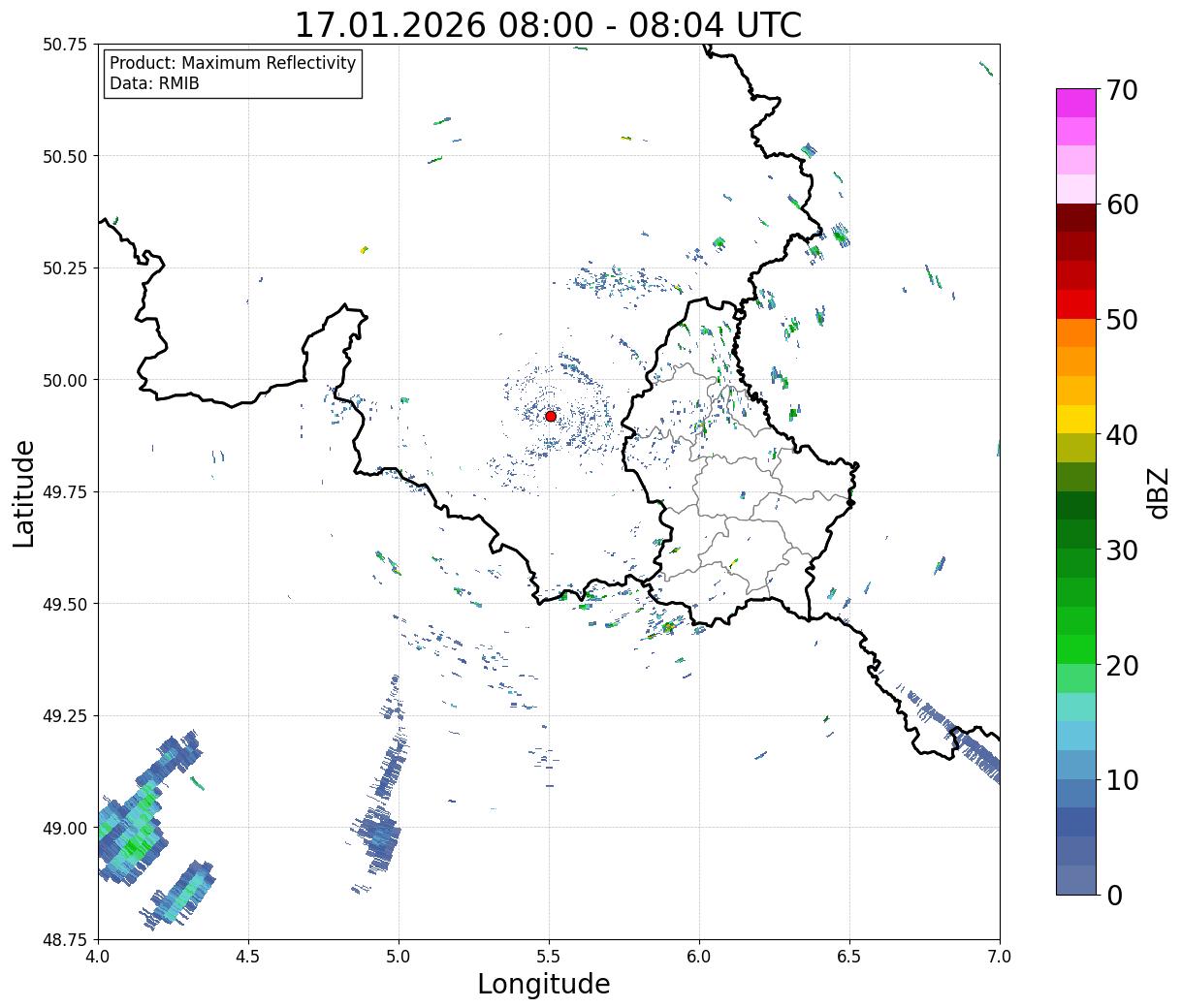
Task: Click longitude tick label 6.0
Action: pos(699,957)
